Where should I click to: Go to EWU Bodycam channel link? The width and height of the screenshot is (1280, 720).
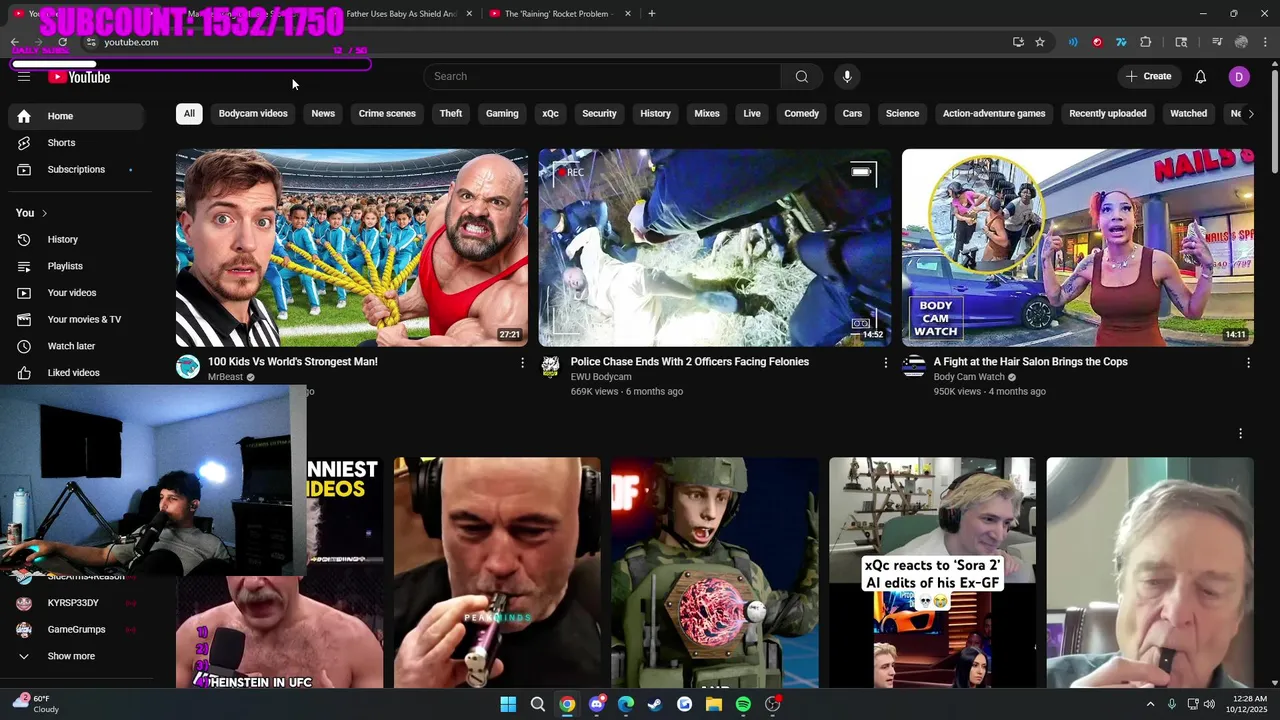[601, 377]
